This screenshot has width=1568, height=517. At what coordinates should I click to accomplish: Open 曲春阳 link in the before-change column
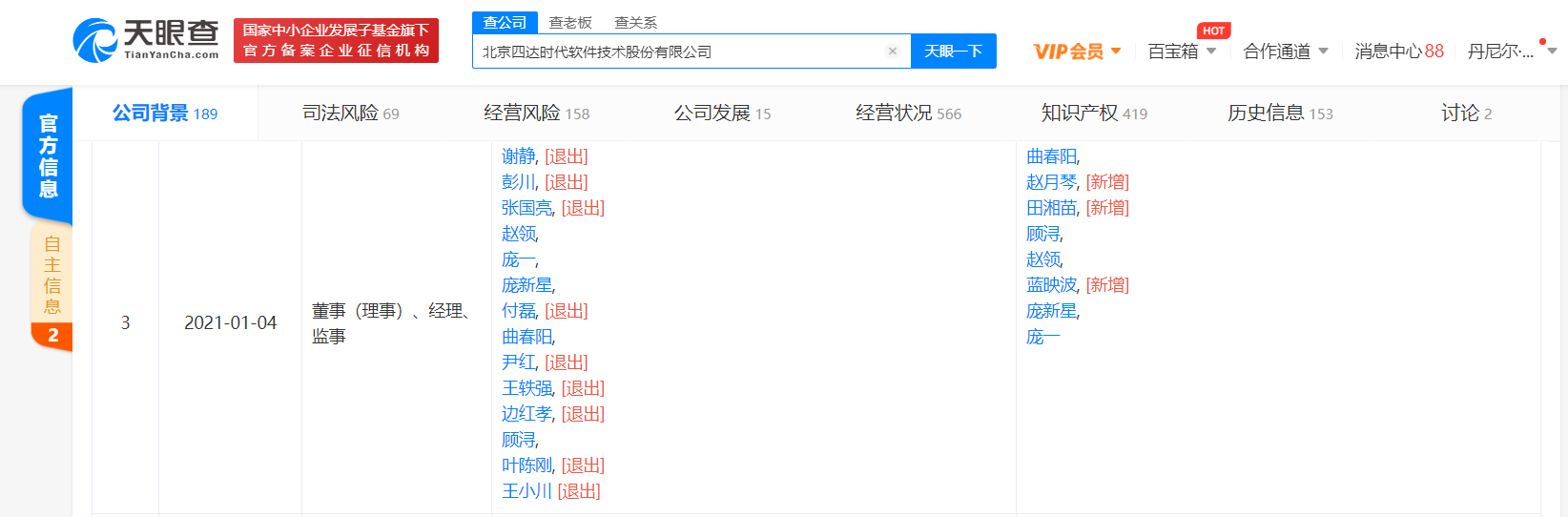tap(527, 337)
